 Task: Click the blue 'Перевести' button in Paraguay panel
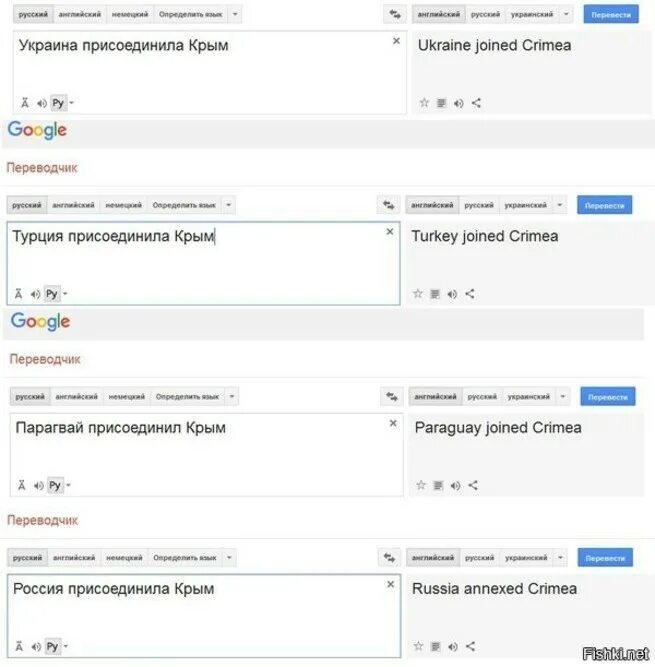click(608, 396)
